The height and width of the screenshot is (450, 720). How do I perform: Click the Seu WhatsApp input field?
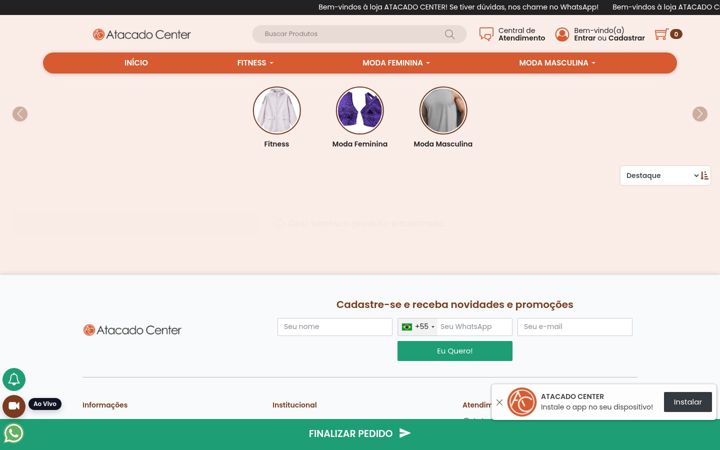pyautogui.click(x=474, y=327)
